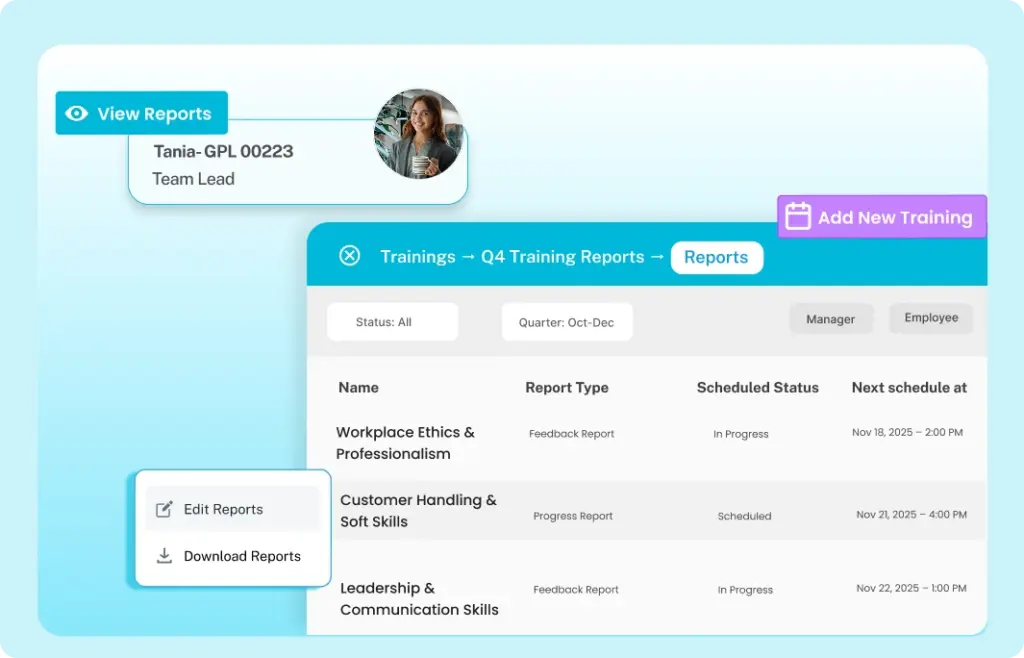This screenshot has height=658, width=1024.
Task: Select the Reports breadcrumb pill
Action: coord(716,257)
